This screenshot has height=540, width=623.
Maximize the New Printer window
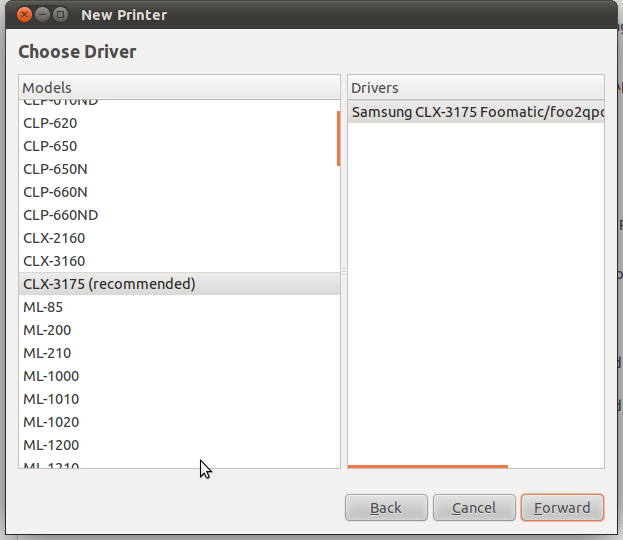click(60, 15)
